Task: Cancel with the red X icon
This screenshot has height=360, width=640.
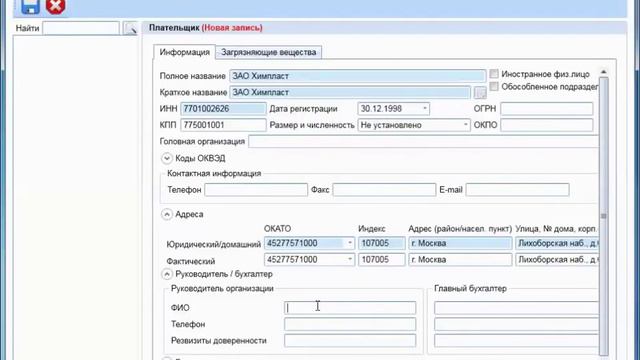Action: click(56, 6)
